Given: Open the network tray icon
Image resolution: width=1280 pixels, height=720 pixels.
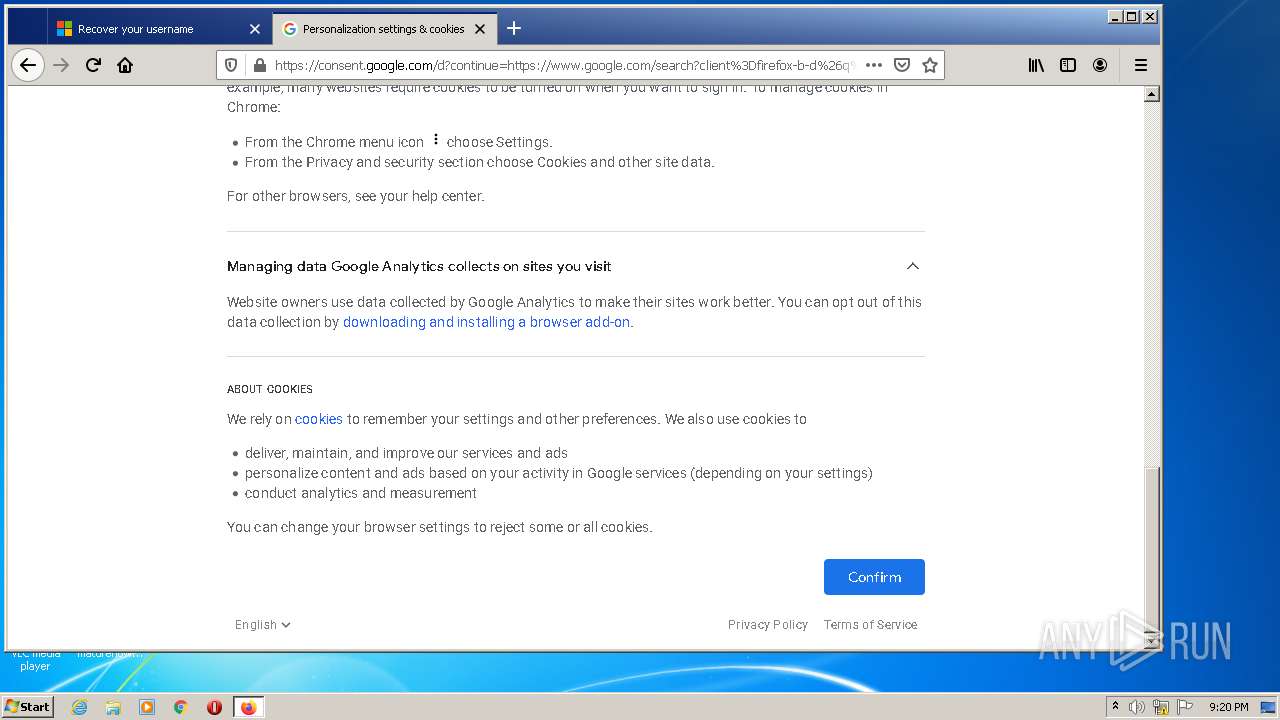Looking at the screenshot, I should 1161,707.
